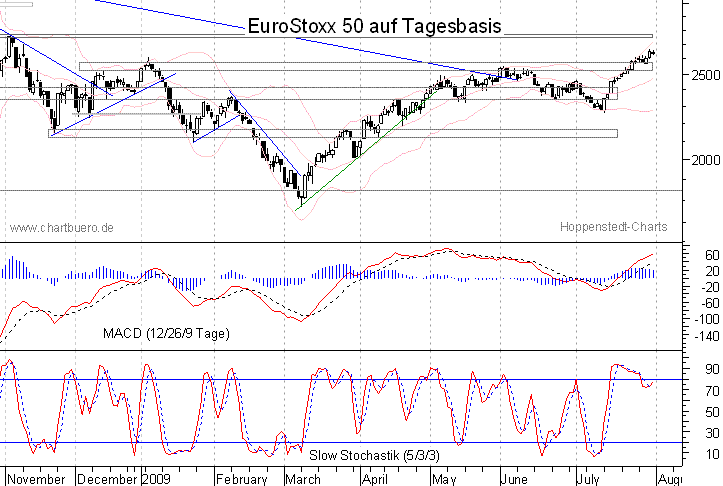Click the November label on time axis

pos(38,478)
